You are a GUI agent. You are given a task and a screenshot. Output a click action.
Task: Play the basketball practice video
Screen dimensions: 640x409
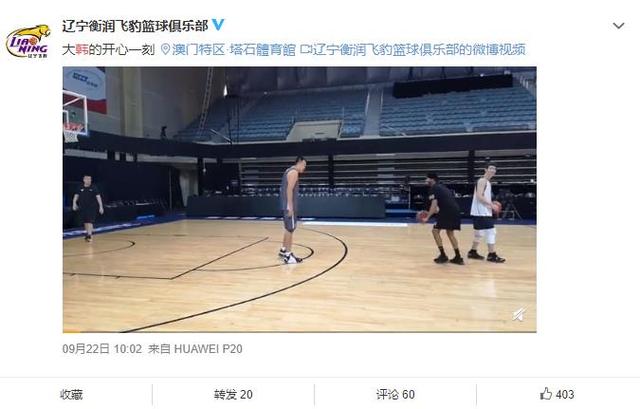300,200
